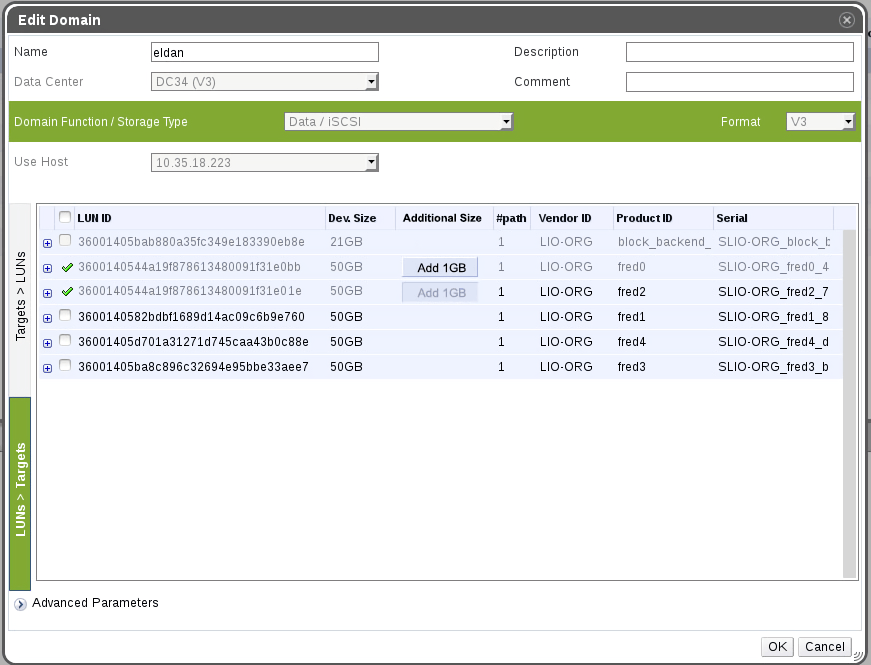This screenshot has height=665, width=871.
Task: Expand the plus icon for LUN ending 0bb
Action: (x=47, y=268)
